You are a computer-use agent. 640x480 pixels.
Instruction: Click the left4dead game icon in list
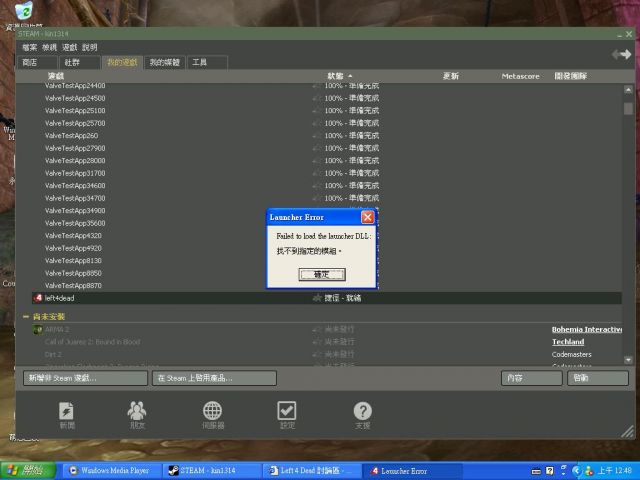pyautogui.click(x=38, y=298)
